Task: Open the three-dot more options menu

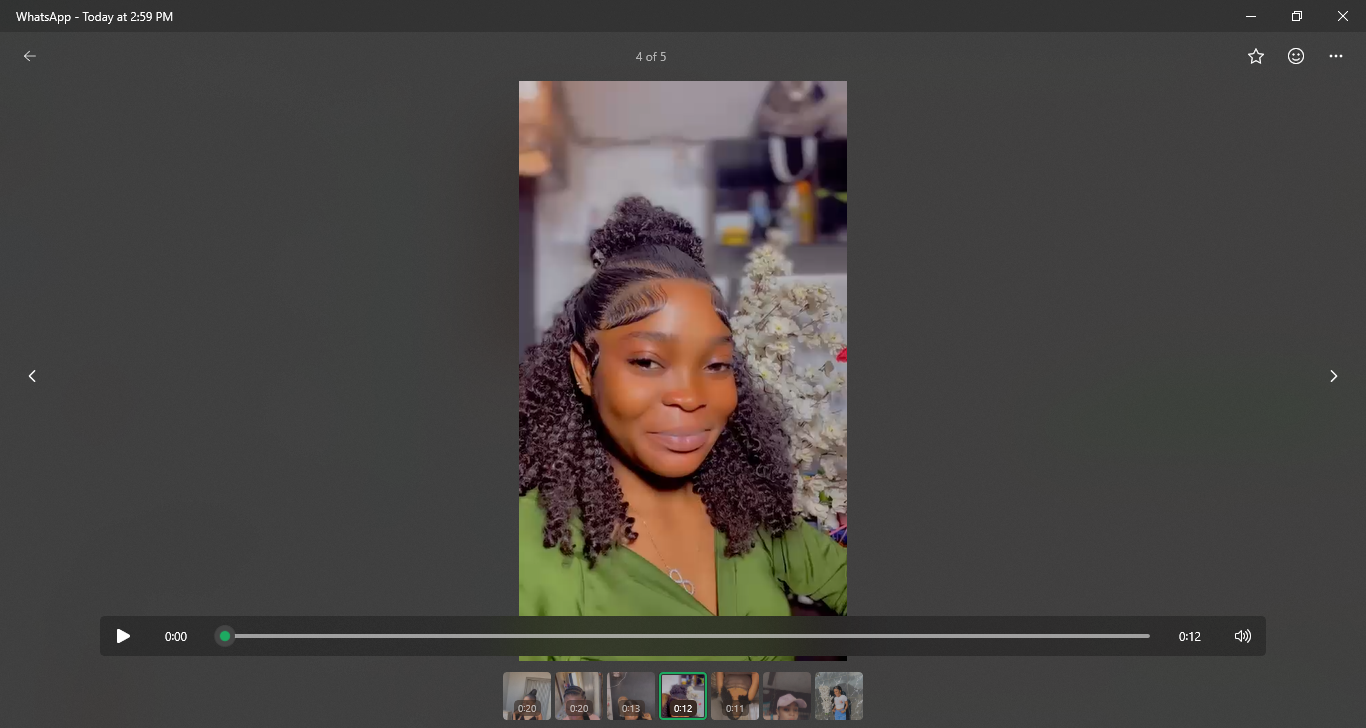Action: click(x=1336, y=56)
